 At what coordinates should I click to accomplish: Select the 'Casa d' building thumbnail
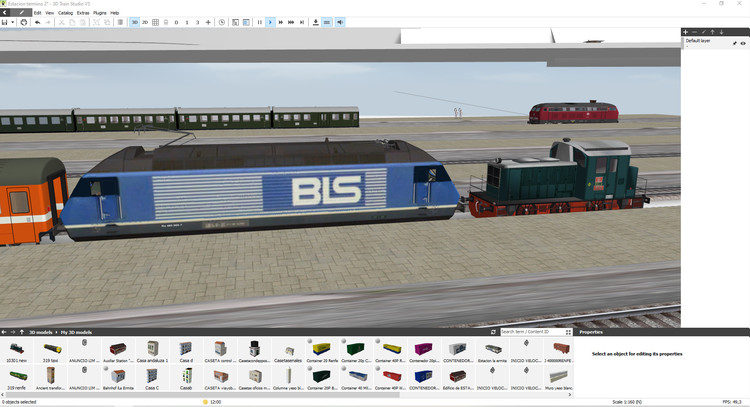coord(186,351)
